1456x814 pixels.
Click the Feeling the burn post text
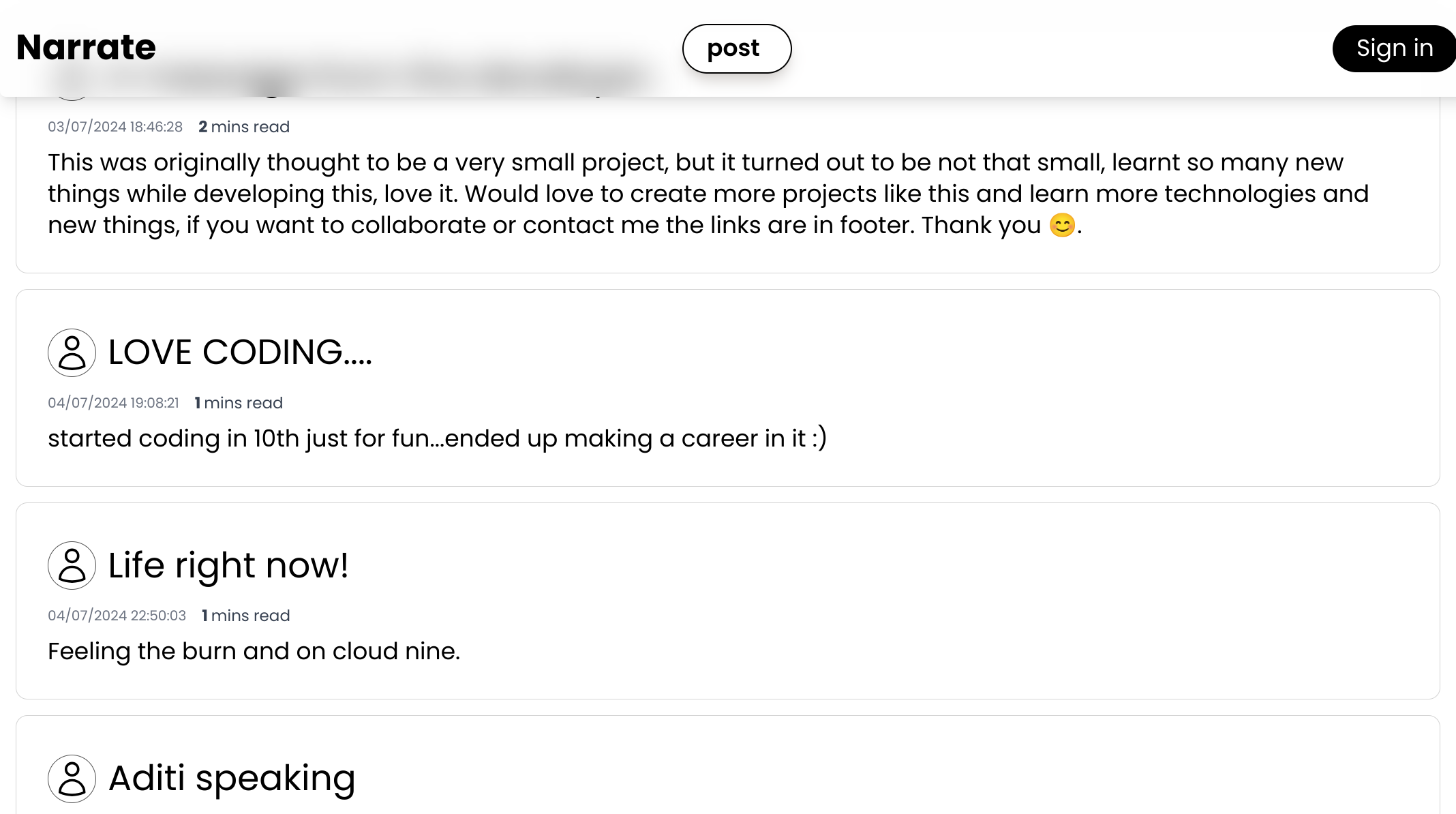click(x=254, y=651)
